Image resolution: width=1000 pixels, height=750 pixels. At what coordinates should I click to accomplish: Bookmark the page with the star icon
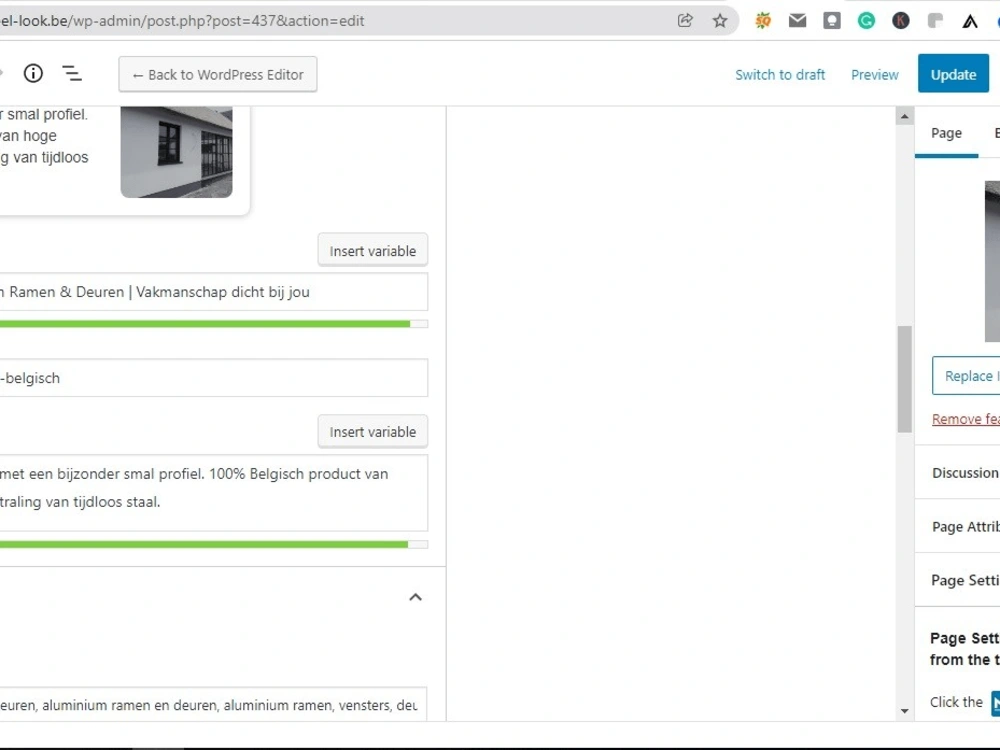pos(720,20)
